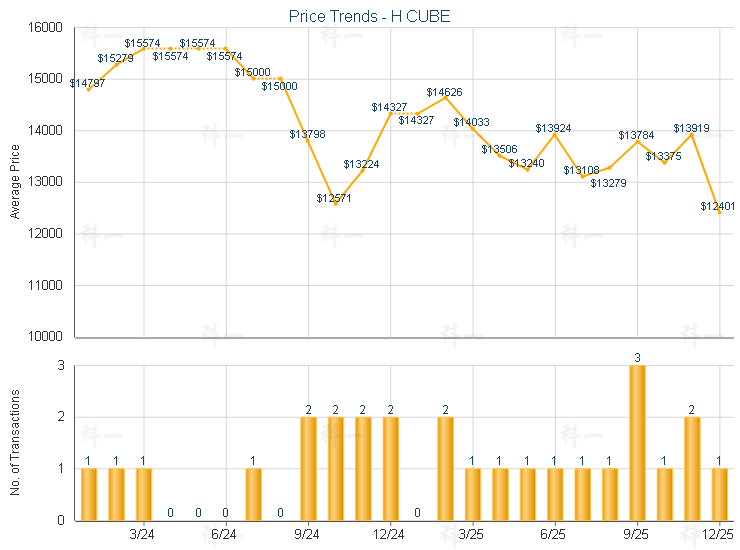The width and height of the screenshot is (740, 550).
Task: Select the $13798 data point label
Action: (x=307, y=133)
